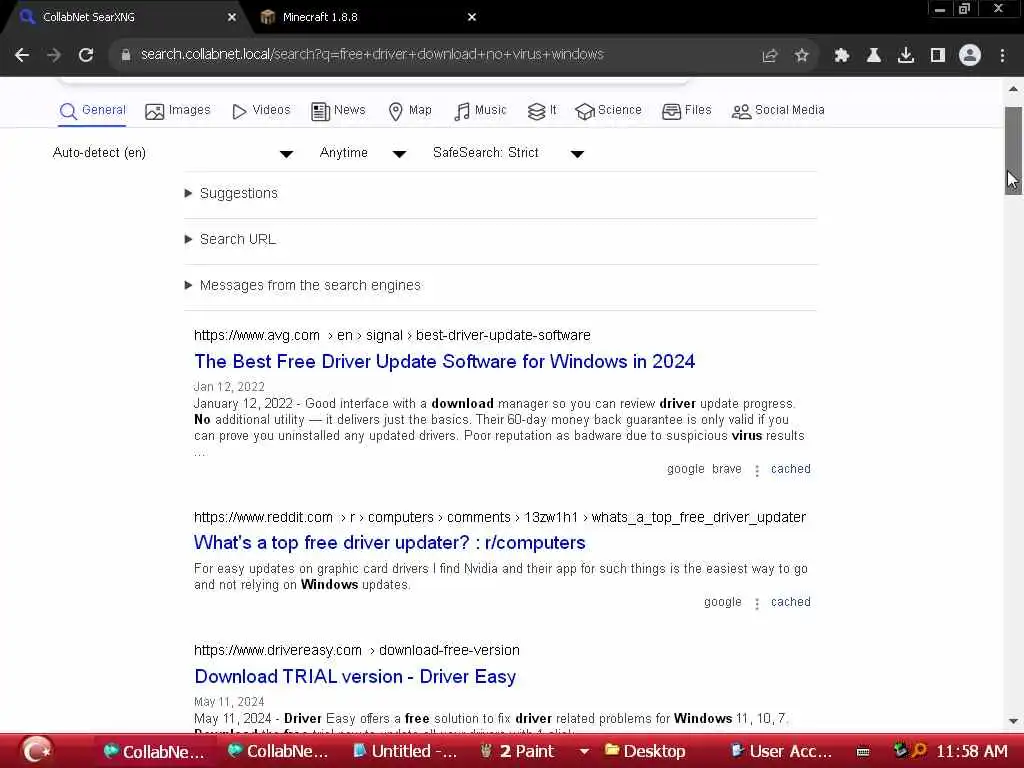
Task: Click the browser forward arrow
Action: (54, 55)
